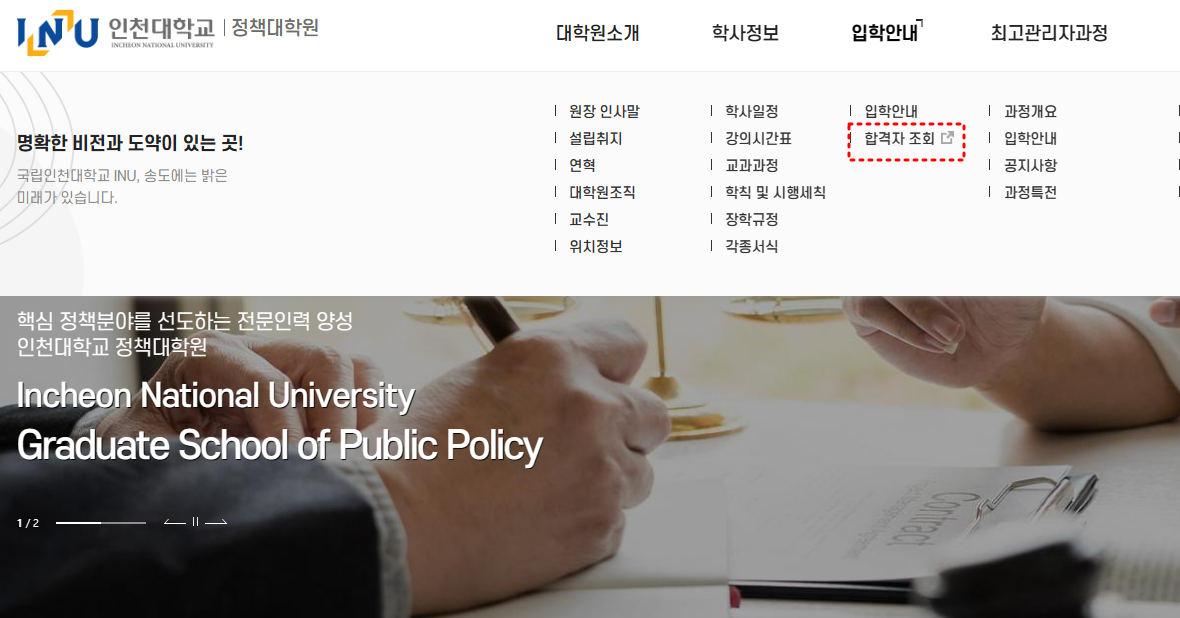Open 위치정보 location page
The width and height of the screenshot is (1180, 618).
click(596, 246)
